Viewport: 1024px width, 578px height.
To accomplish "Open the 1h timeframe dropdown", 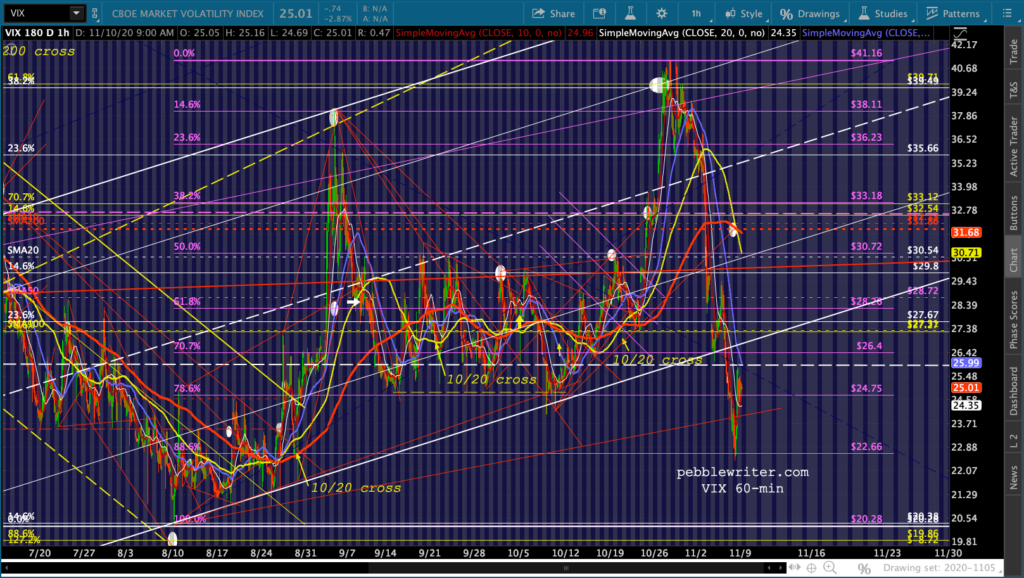I will [697, 13].
